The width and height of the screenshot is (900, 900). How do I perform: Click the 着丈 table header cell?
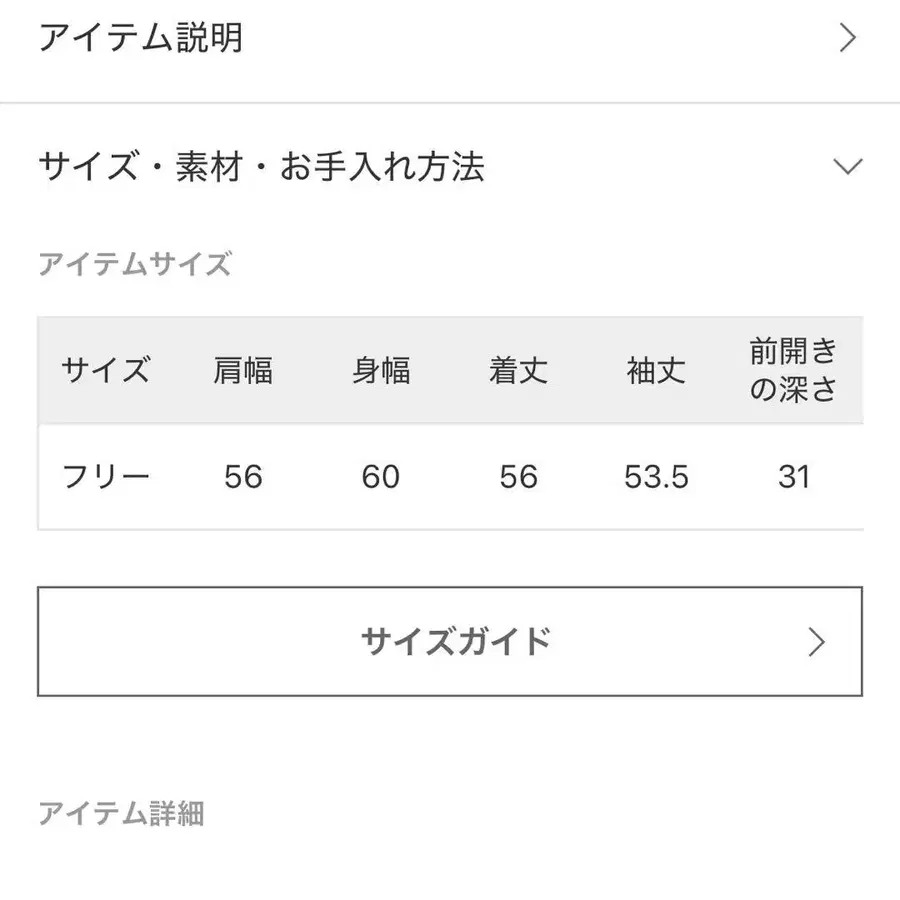click(x=518, y=371)
